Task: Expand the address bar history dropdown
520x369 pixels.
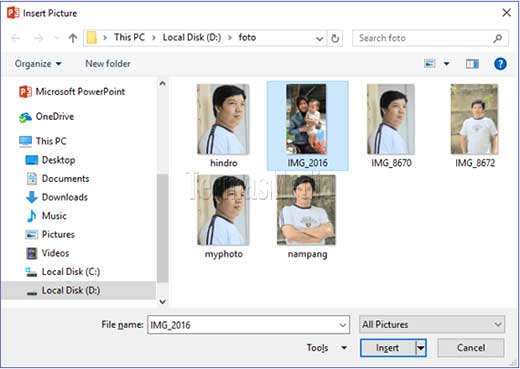Action: tap(319, 39)
